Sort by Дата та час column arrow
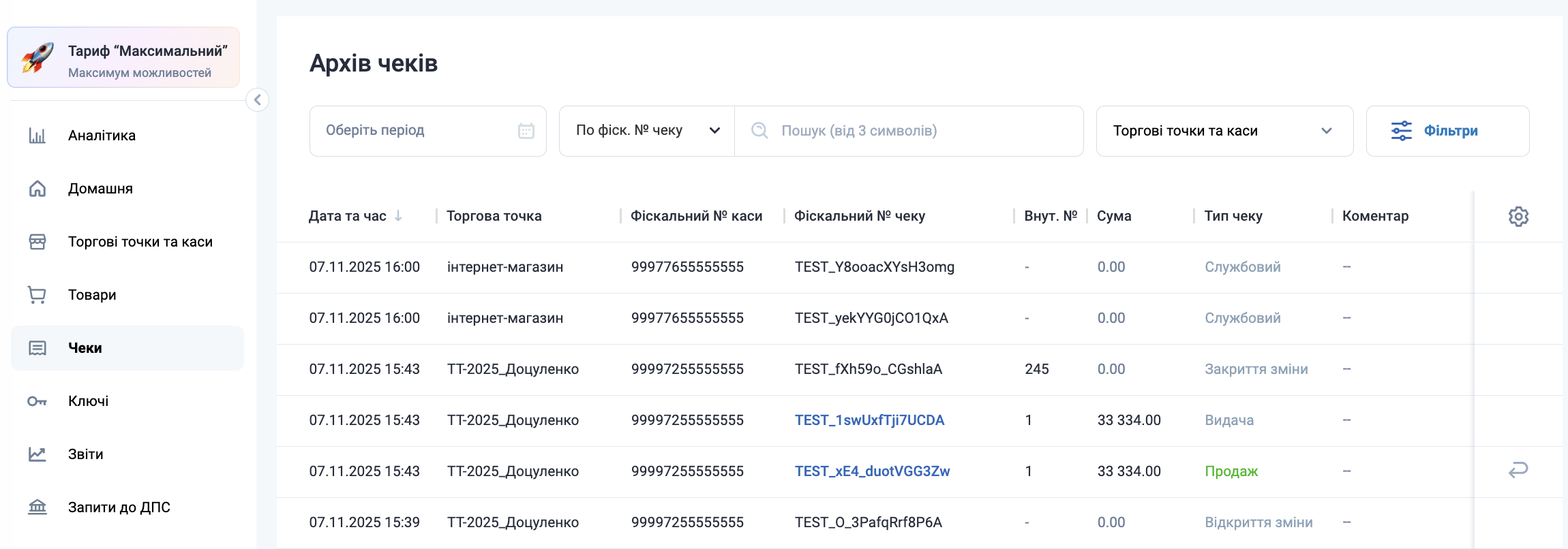The width and height of the screenshot is (1568, 549). pos(398,216)
